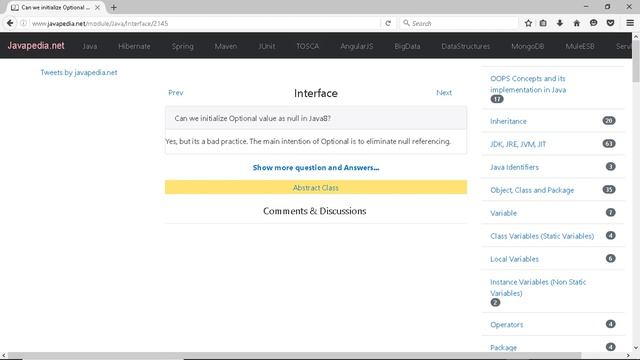Go to the Prev question
Screen dimensions: 640x360
point(176,93)
